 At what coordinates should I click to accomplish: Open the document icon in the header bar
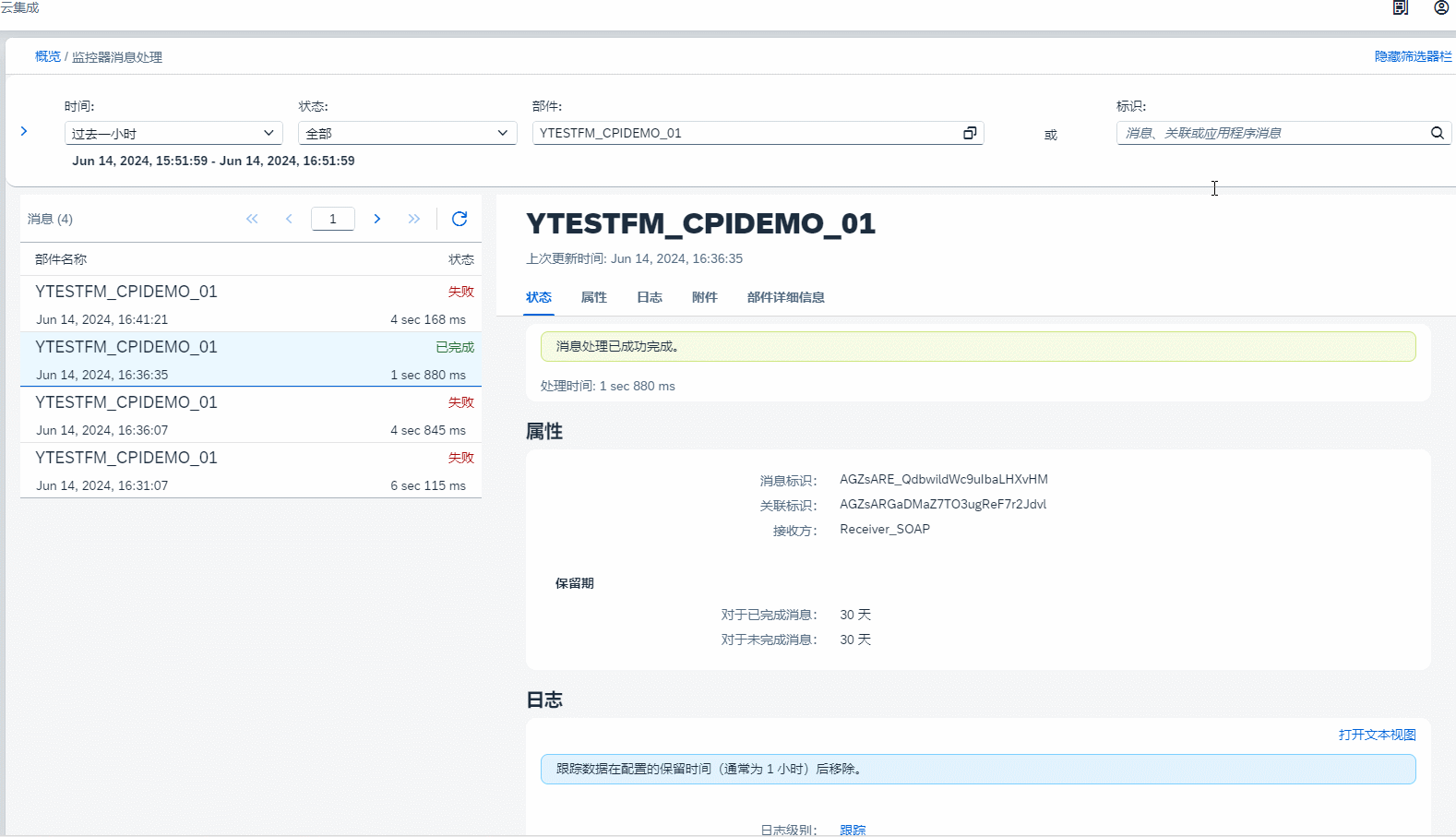click(x=1400, y=8)
